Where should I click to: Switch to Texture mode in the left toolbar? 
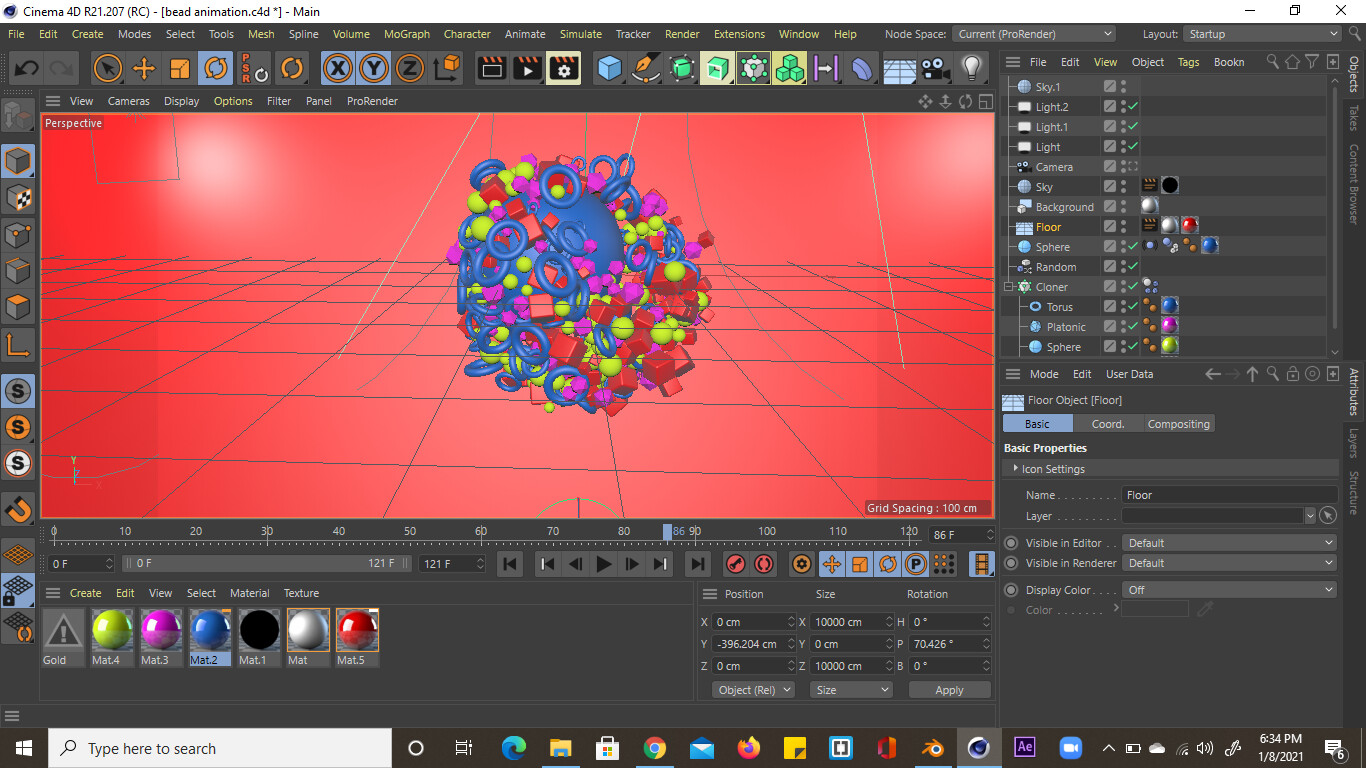click(x=17, y=199)
